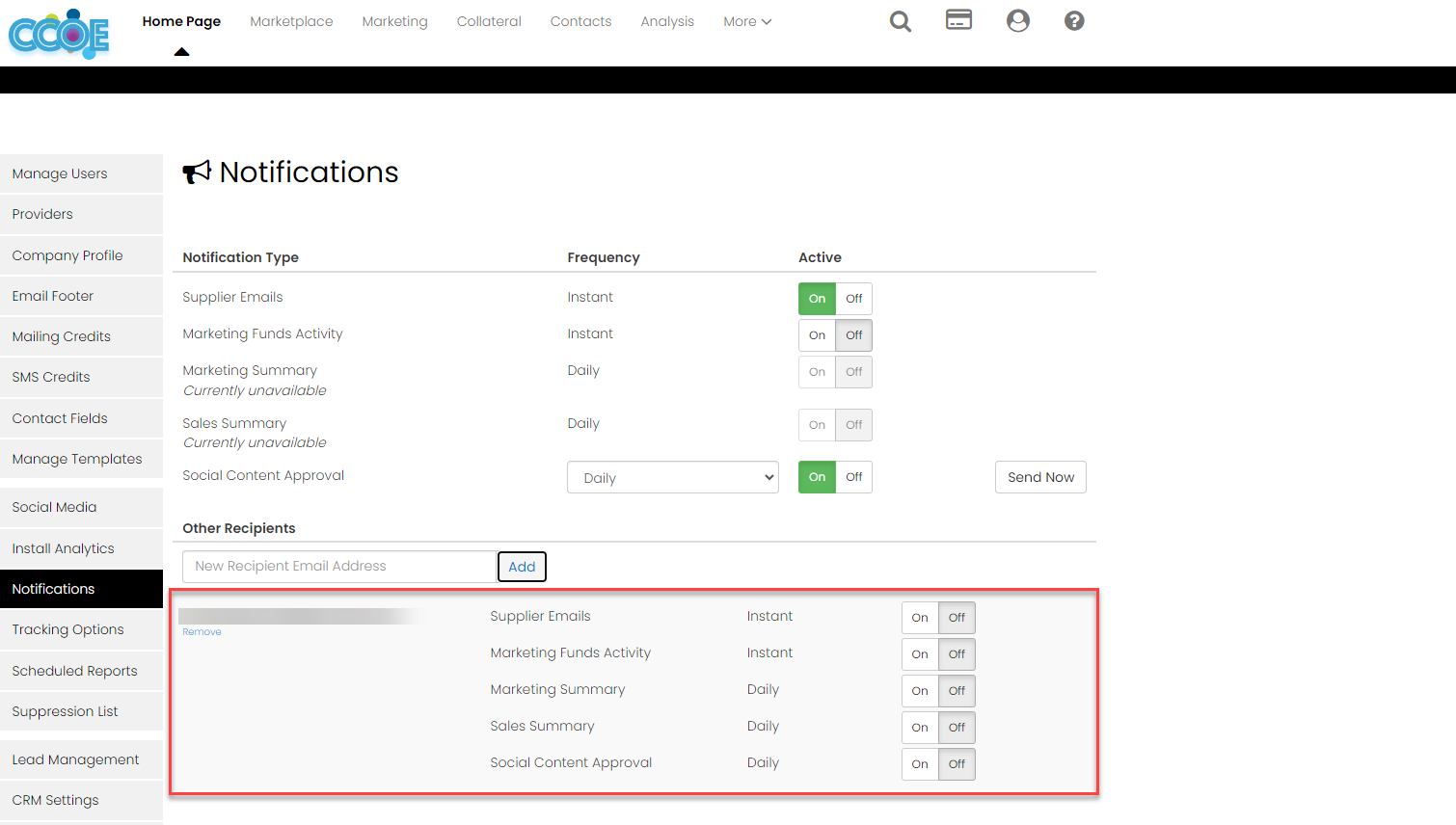Enable Marketing Funds Activity notifications
The height and width of the screenshot is (825, 1456).
pos(817,335)
